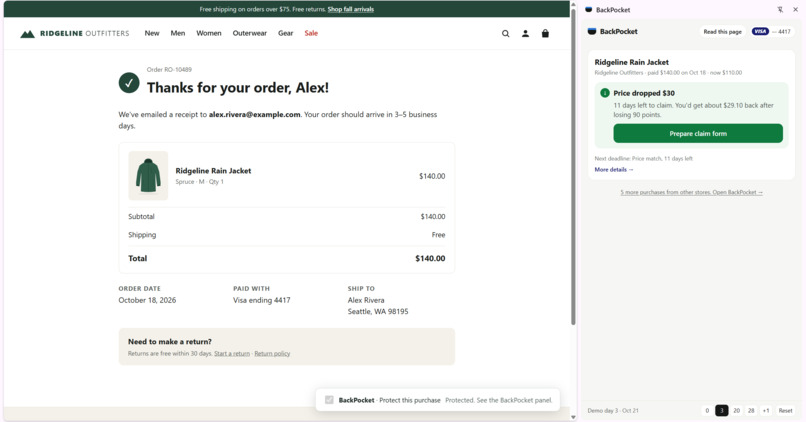Viewport: 806px width, 422px height.
Task: Open the store search icon
Action: pyautogui.click(x=505, y=33)
